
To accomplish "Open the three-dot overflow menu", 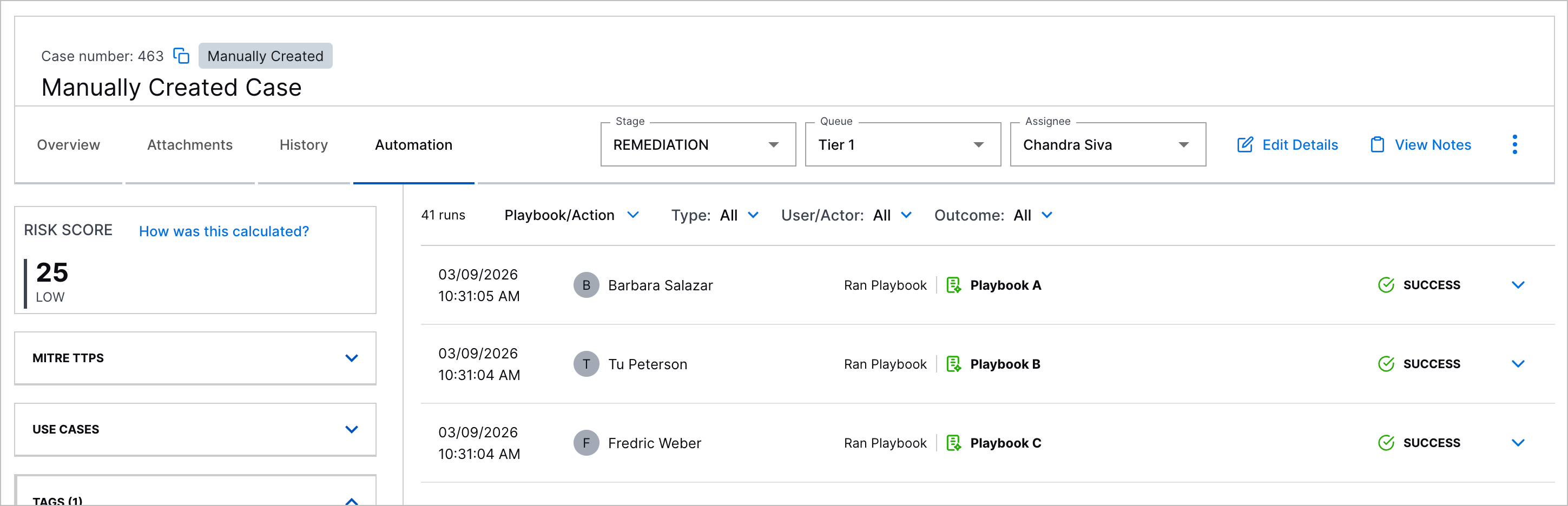I will (x=1515, y=144).
